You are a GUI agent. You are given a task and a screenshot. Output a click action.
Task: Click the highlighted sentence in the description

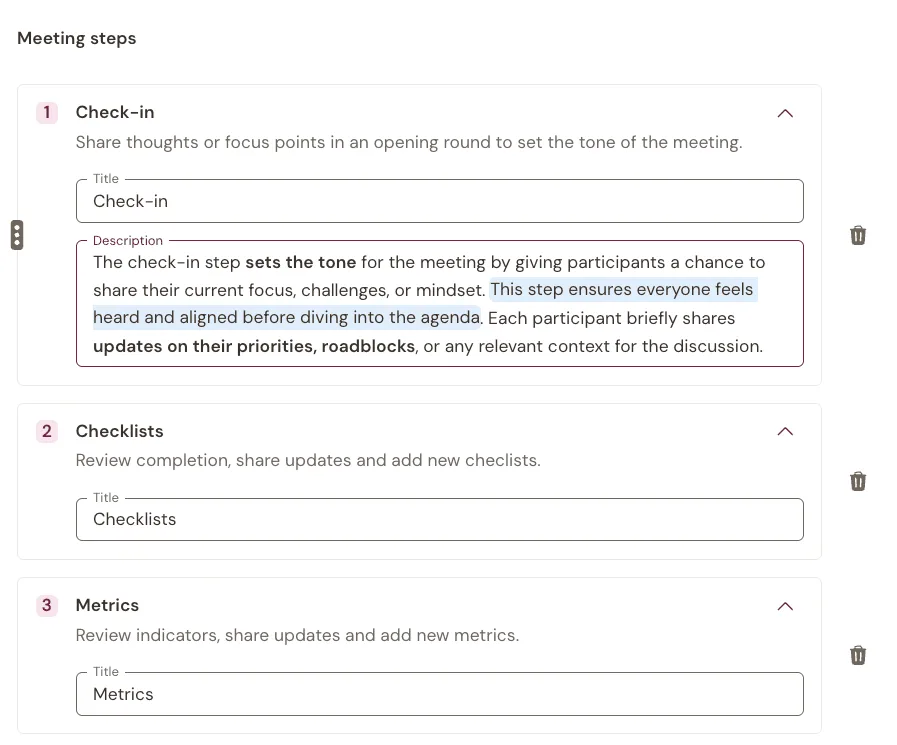pos(425,303)
